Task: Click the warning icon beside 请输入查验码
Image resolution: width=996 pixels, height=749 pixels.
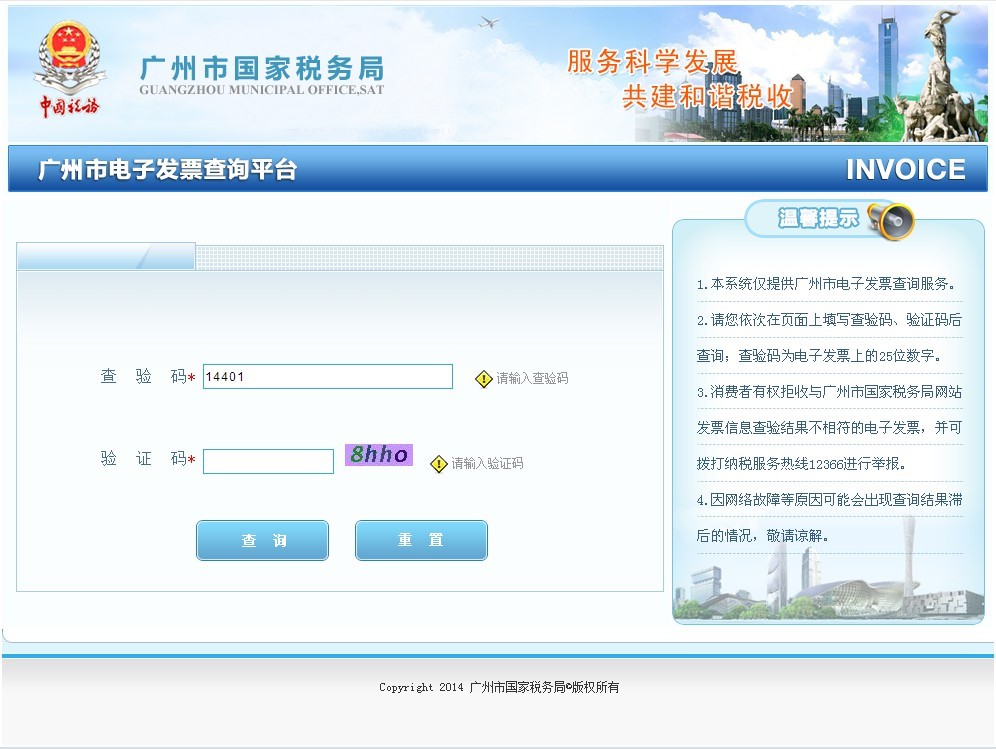Action: coord(483,379)
